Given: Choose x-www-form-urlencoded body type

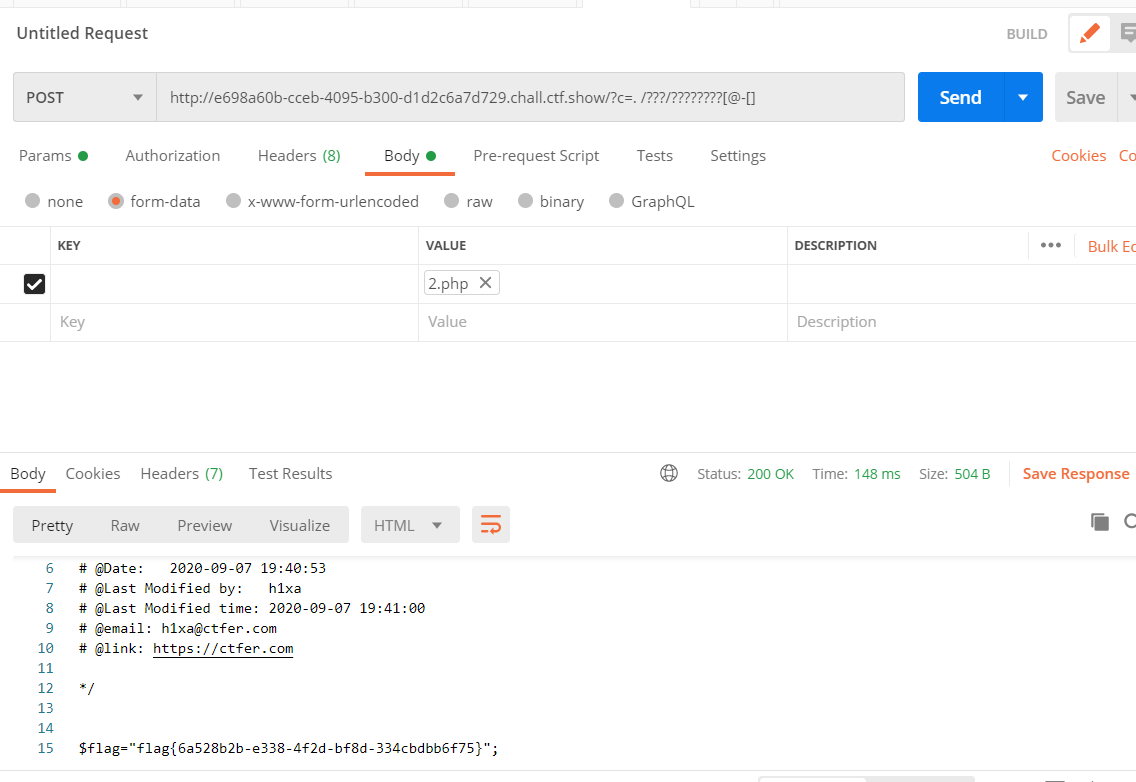Looking at the screenshot, I should tap(233, 201).
